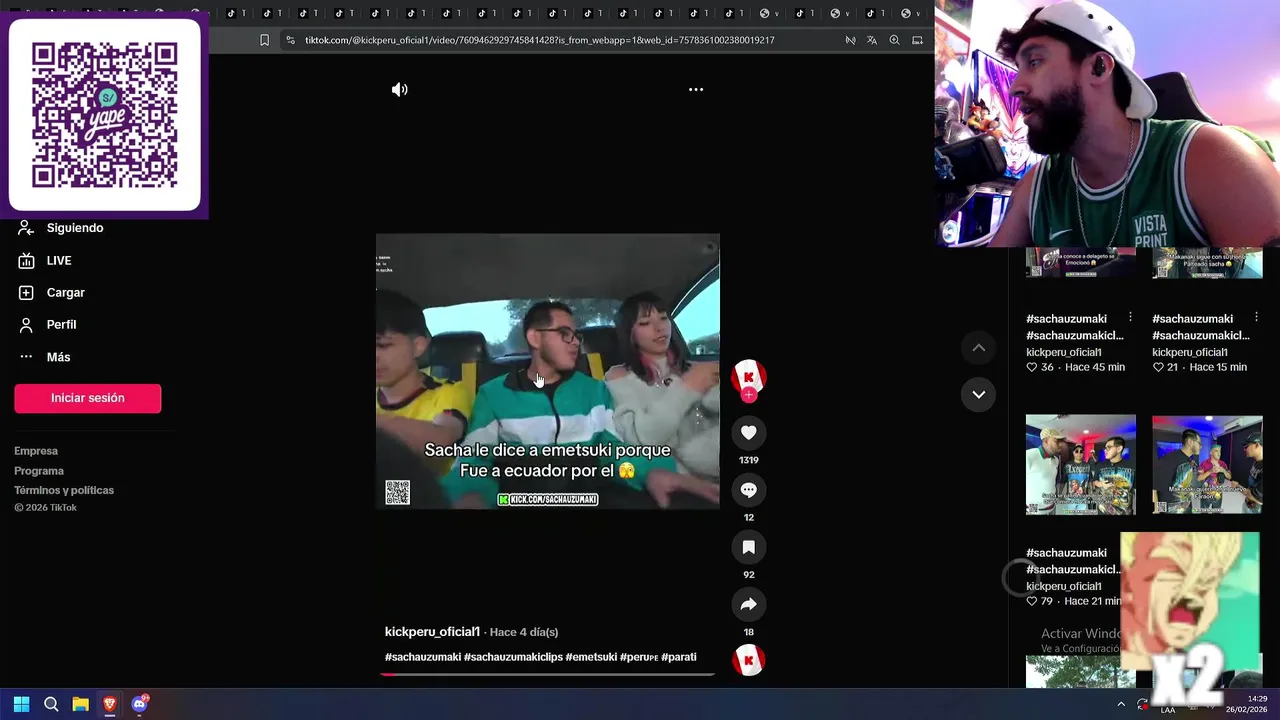Open the kickperu_oficial1 avatar beside the video

tap(748, 376)
